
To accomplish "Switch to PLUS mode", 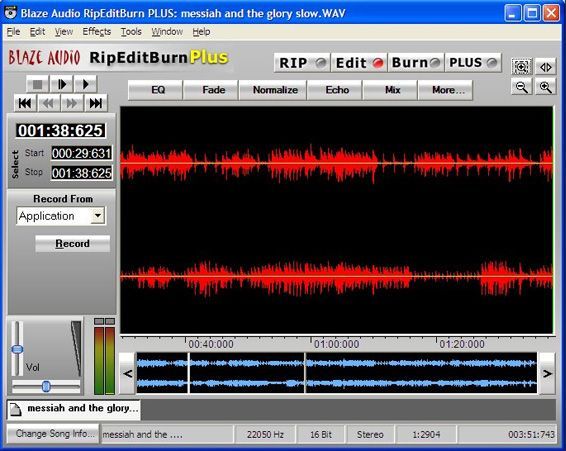I will coord(473,63).
